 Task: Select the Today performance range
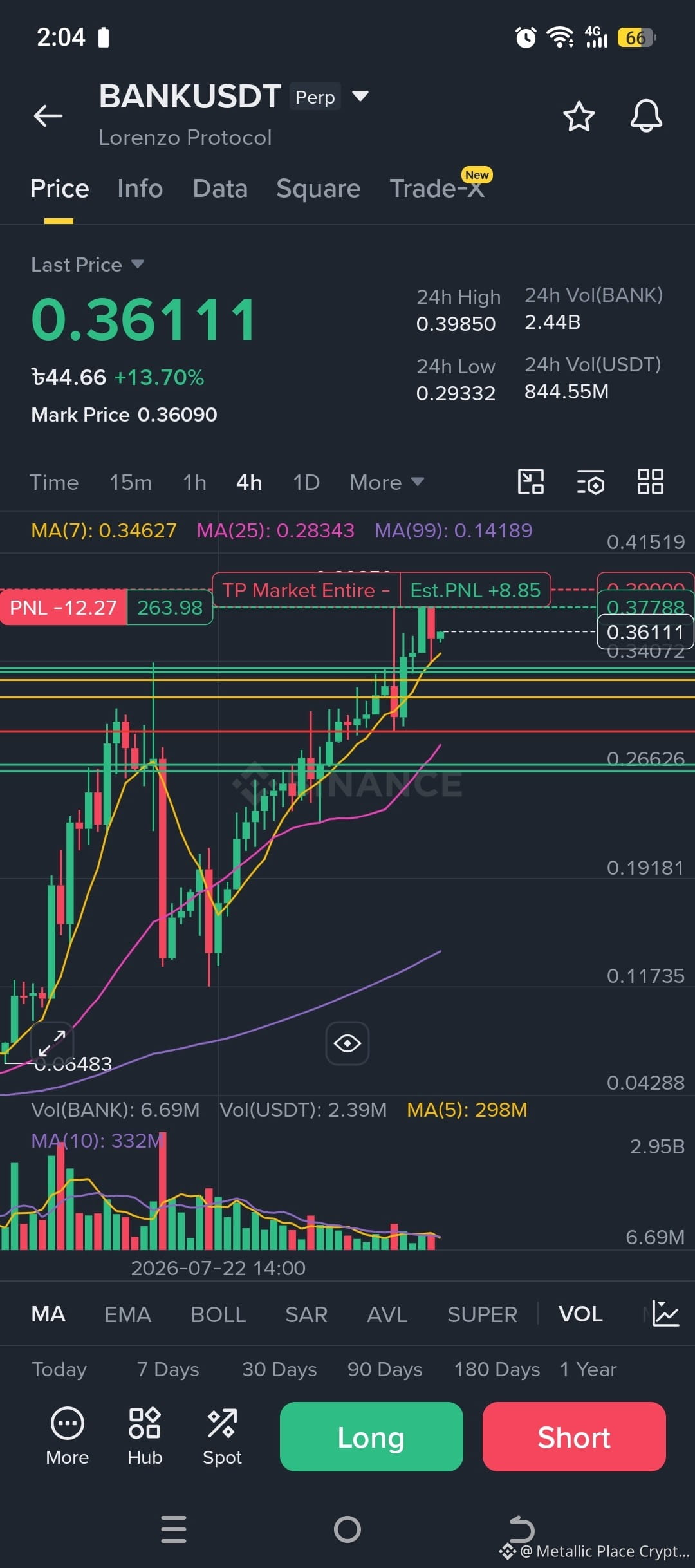[x=59, y=1369]
